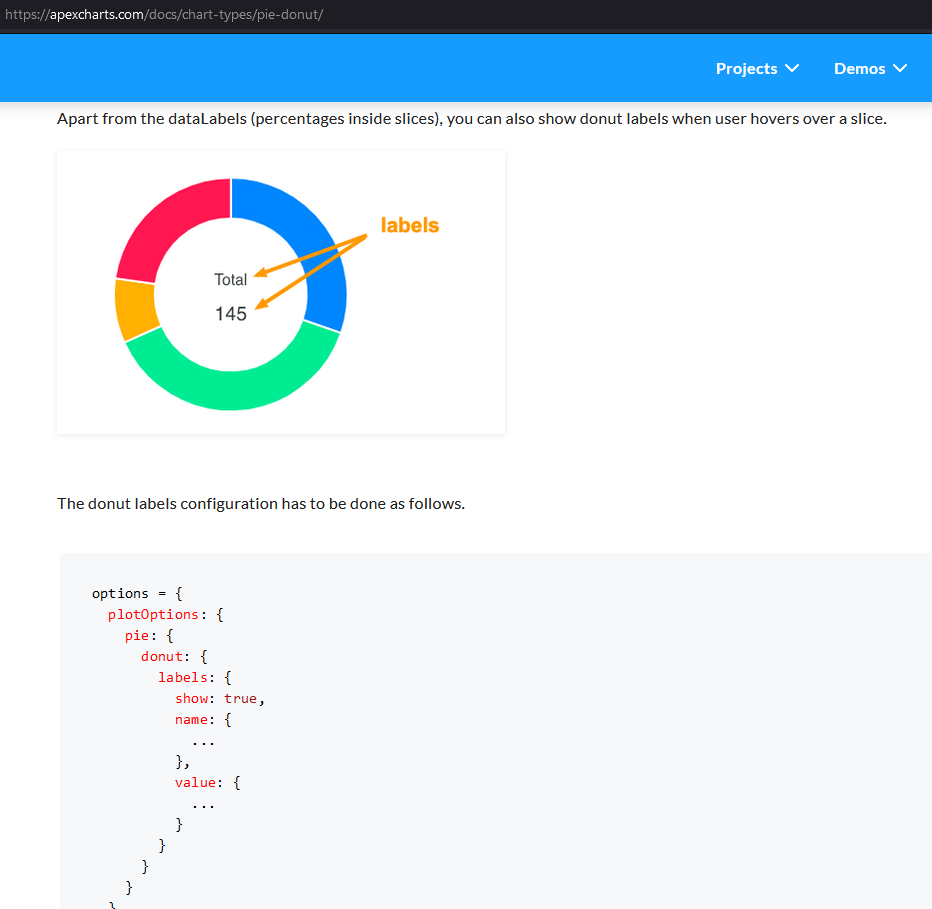Click the "value" key in code block
932x909 pixels.
coord(194,782)
